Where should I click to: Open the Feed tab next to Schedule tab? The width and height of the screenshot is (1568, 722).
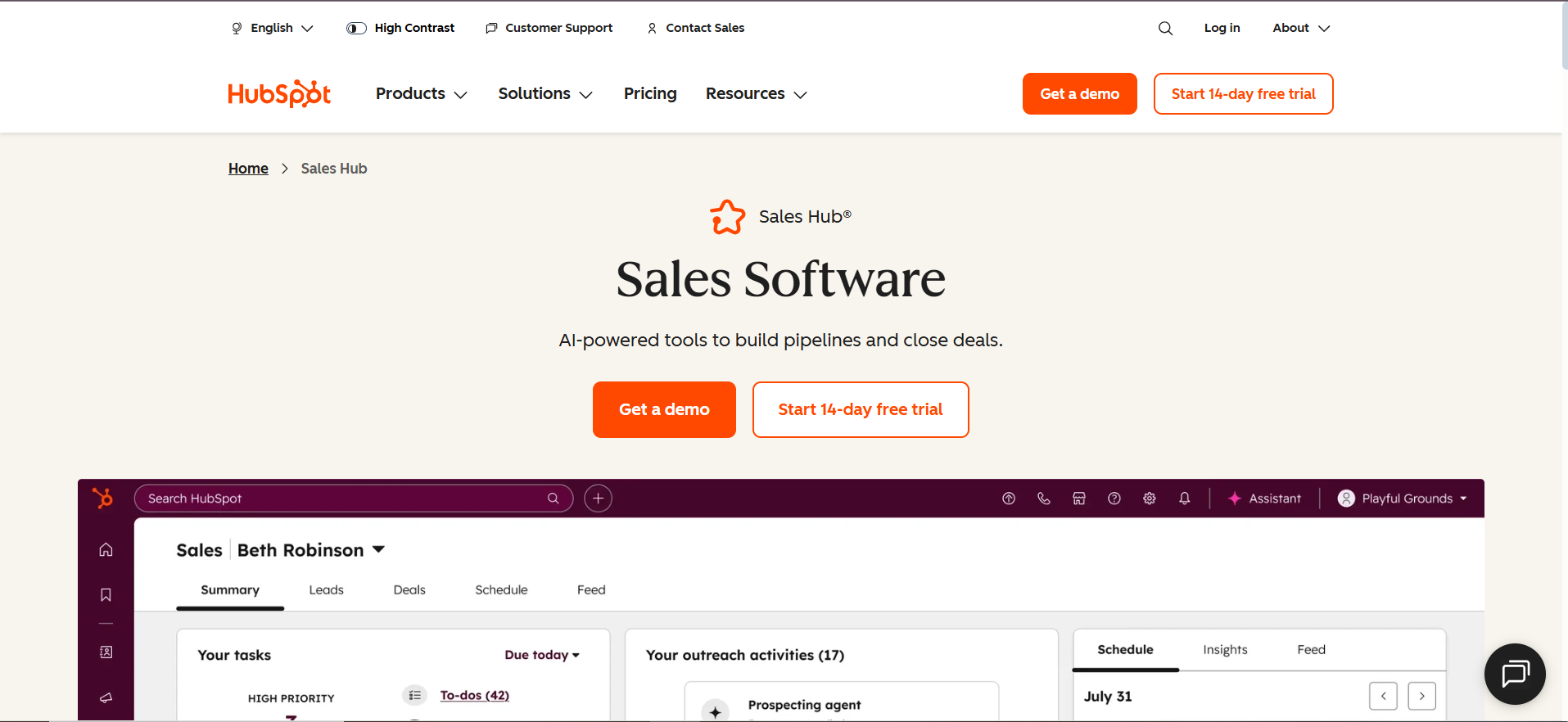pos(591,590)
